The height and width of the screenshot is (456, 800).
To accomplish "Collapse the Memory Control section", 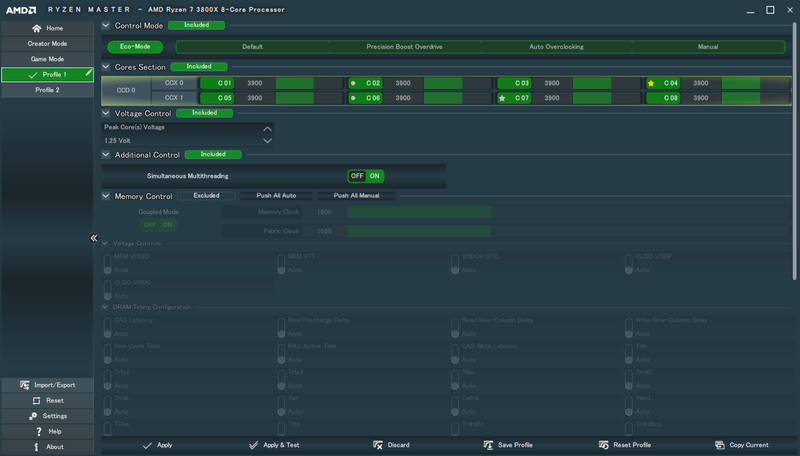I will tap(106, 195).
